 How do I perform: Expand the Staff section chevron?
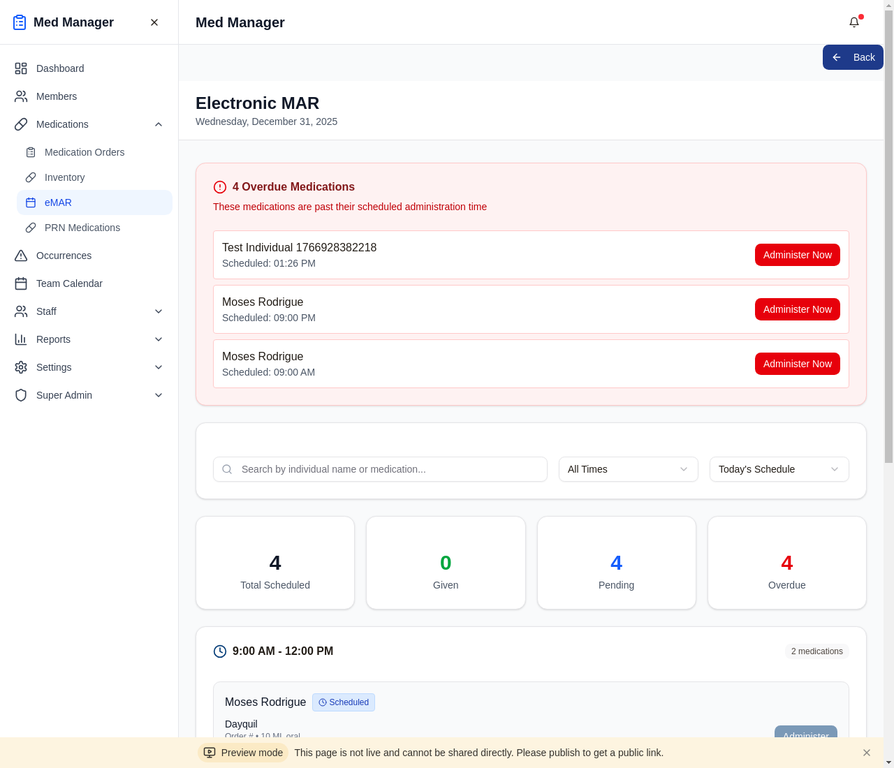click(158, 311)
